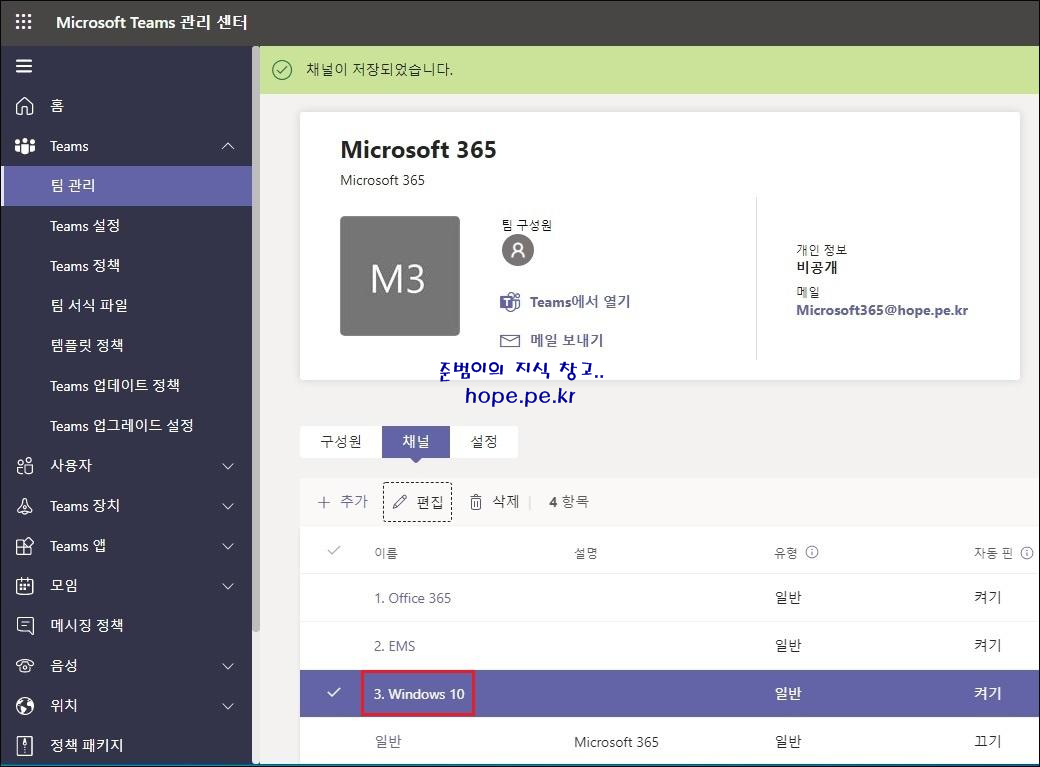
Task: Click the 메일 보내기 link
Action: coord(566,341)
